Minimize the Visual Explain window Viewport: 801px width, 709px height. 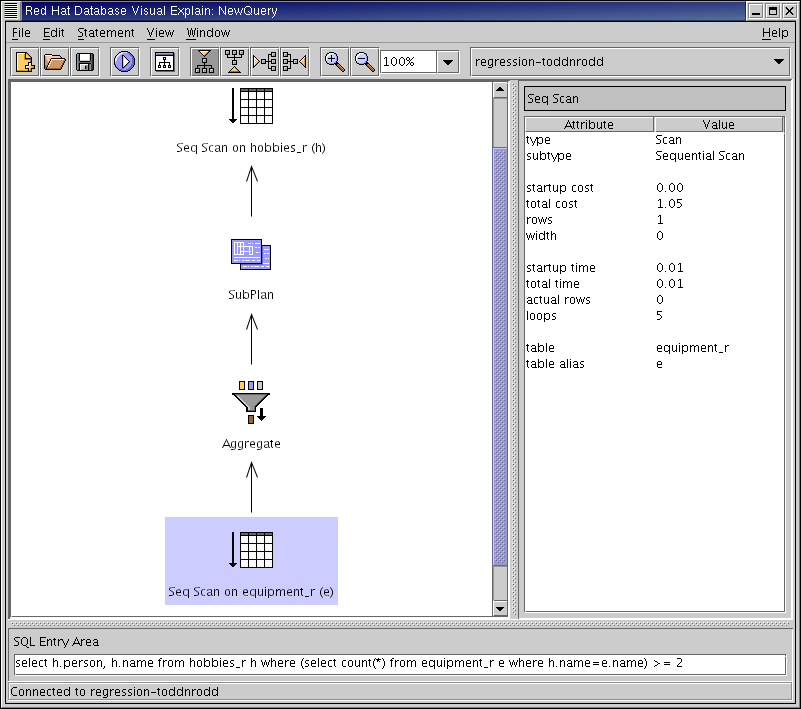[757, 11]
